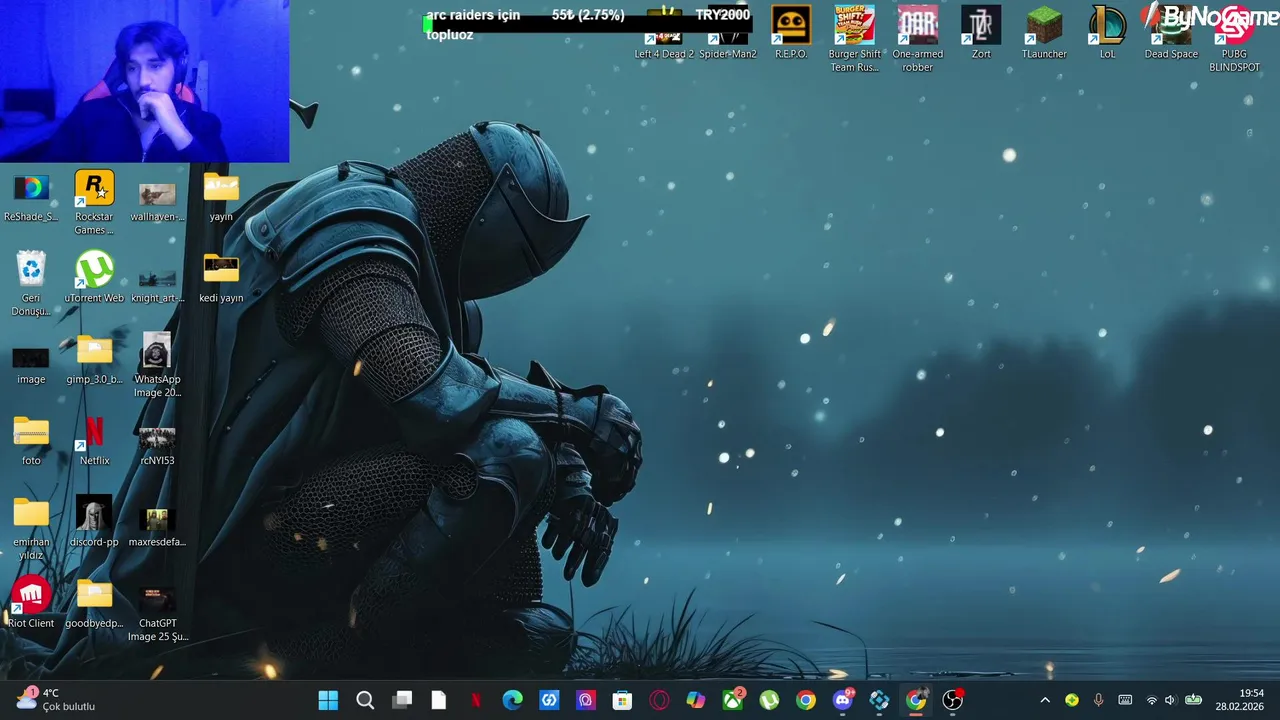The image size is (1280, 720).
Task: Launch R.E.P.O. from the desktop
Action: 791,33
